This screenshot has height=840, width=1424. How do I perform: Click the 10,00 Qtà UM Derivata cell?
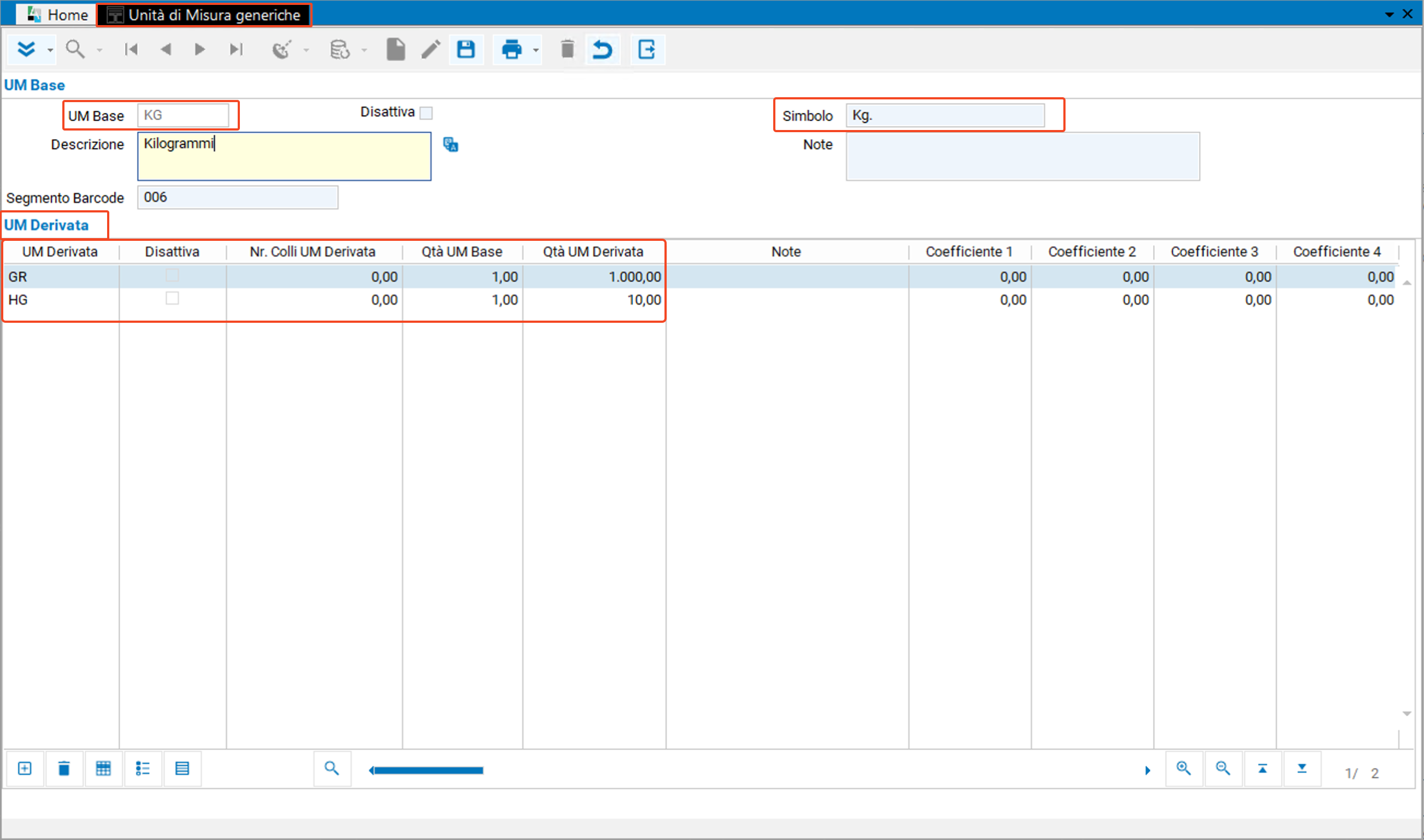point(594,299)
